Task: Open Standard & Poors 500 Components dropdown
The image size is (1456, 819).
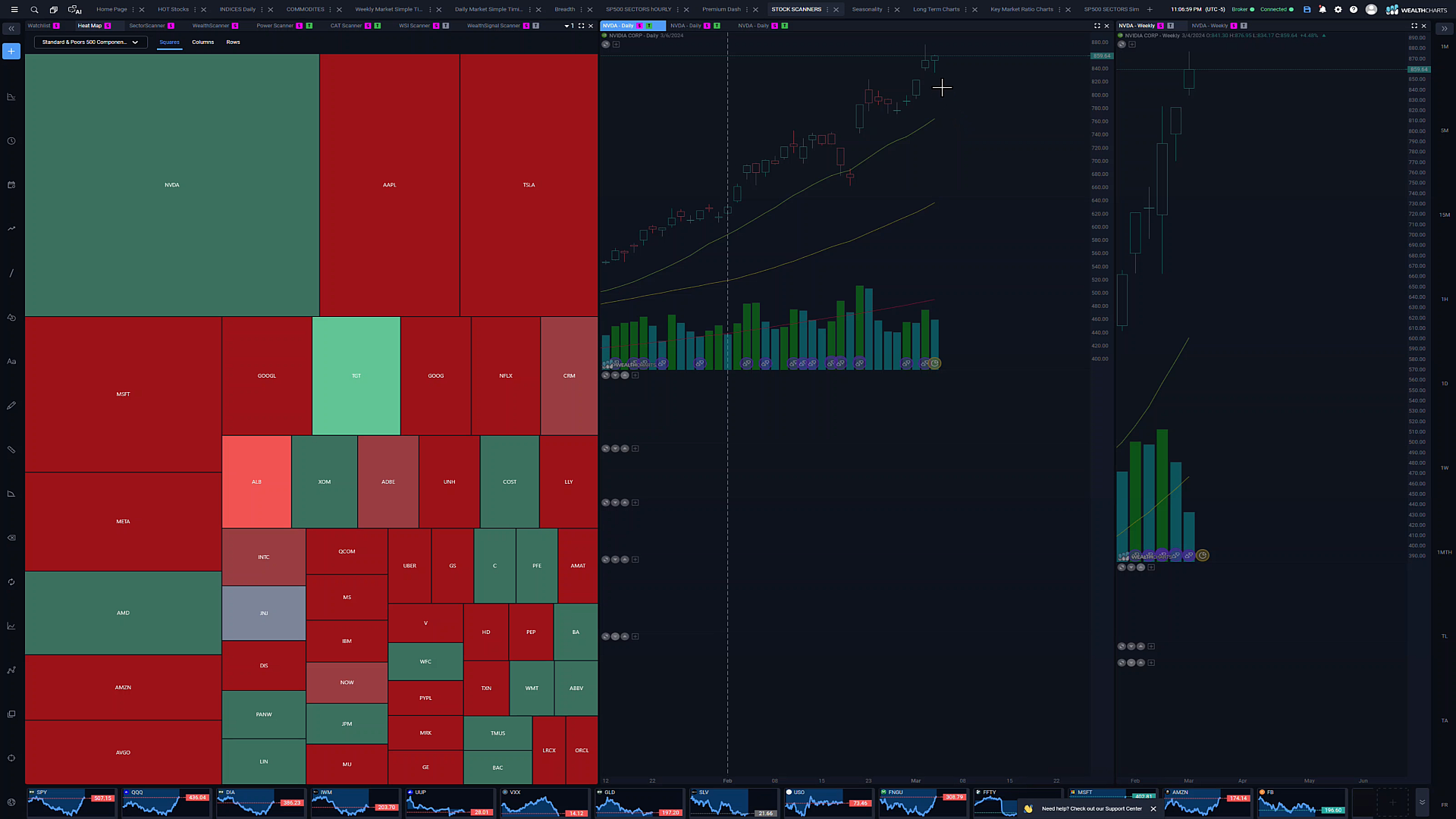Action: (x=90, y=42)
